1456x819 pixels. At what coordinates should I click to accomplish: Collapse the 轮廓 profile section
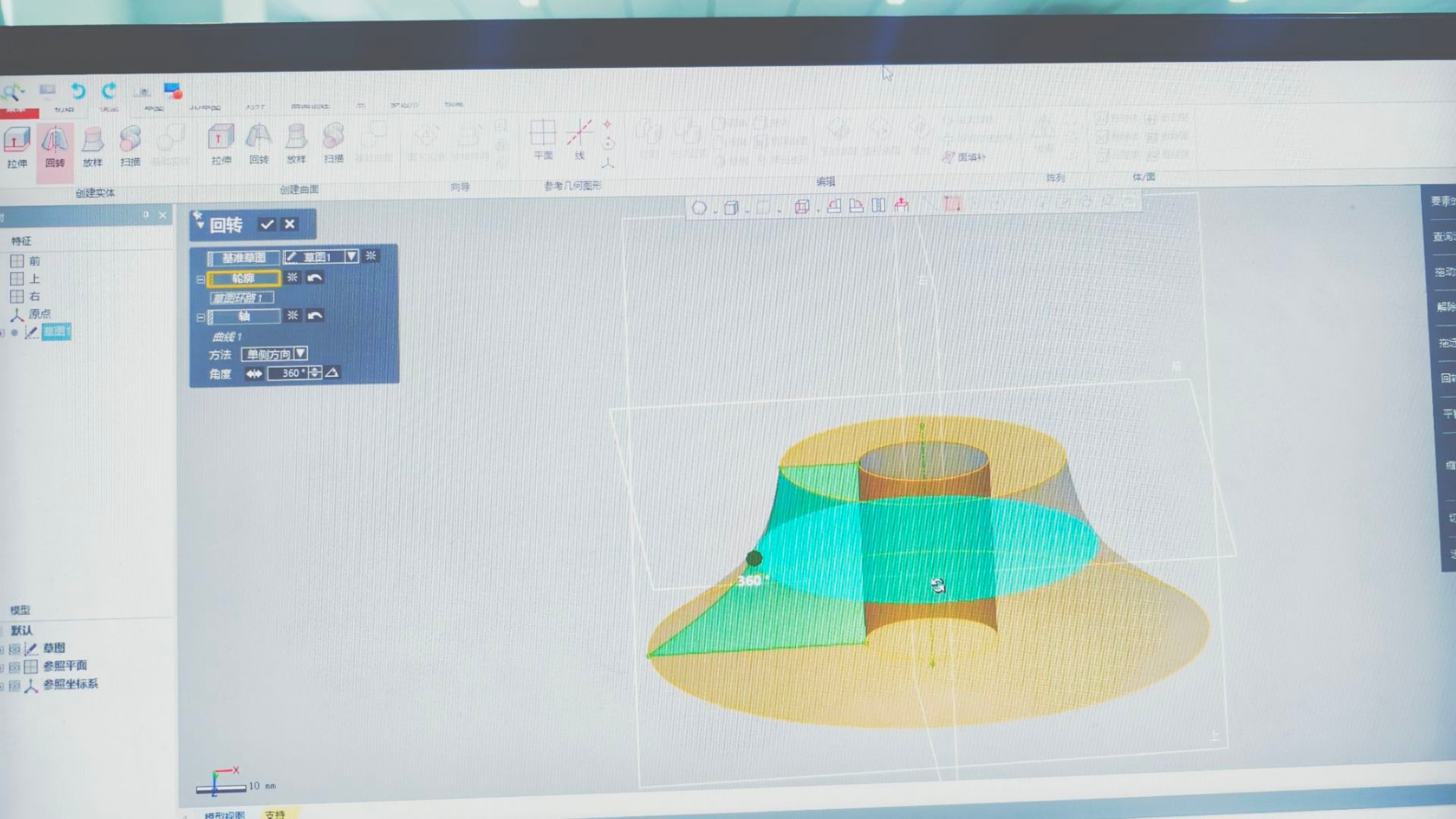point(200,279)
